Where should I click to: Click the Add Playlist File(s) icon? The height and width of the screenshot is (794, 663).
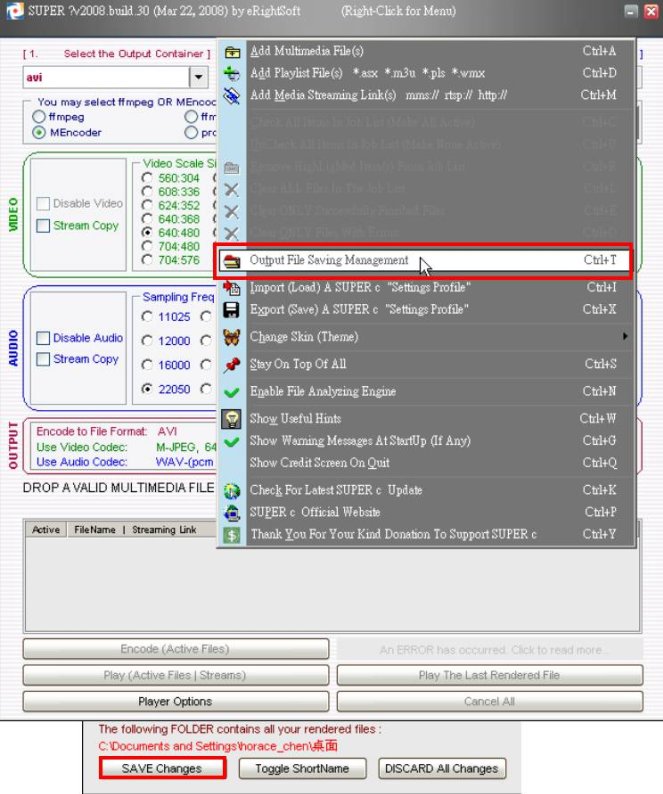[232, 73]
